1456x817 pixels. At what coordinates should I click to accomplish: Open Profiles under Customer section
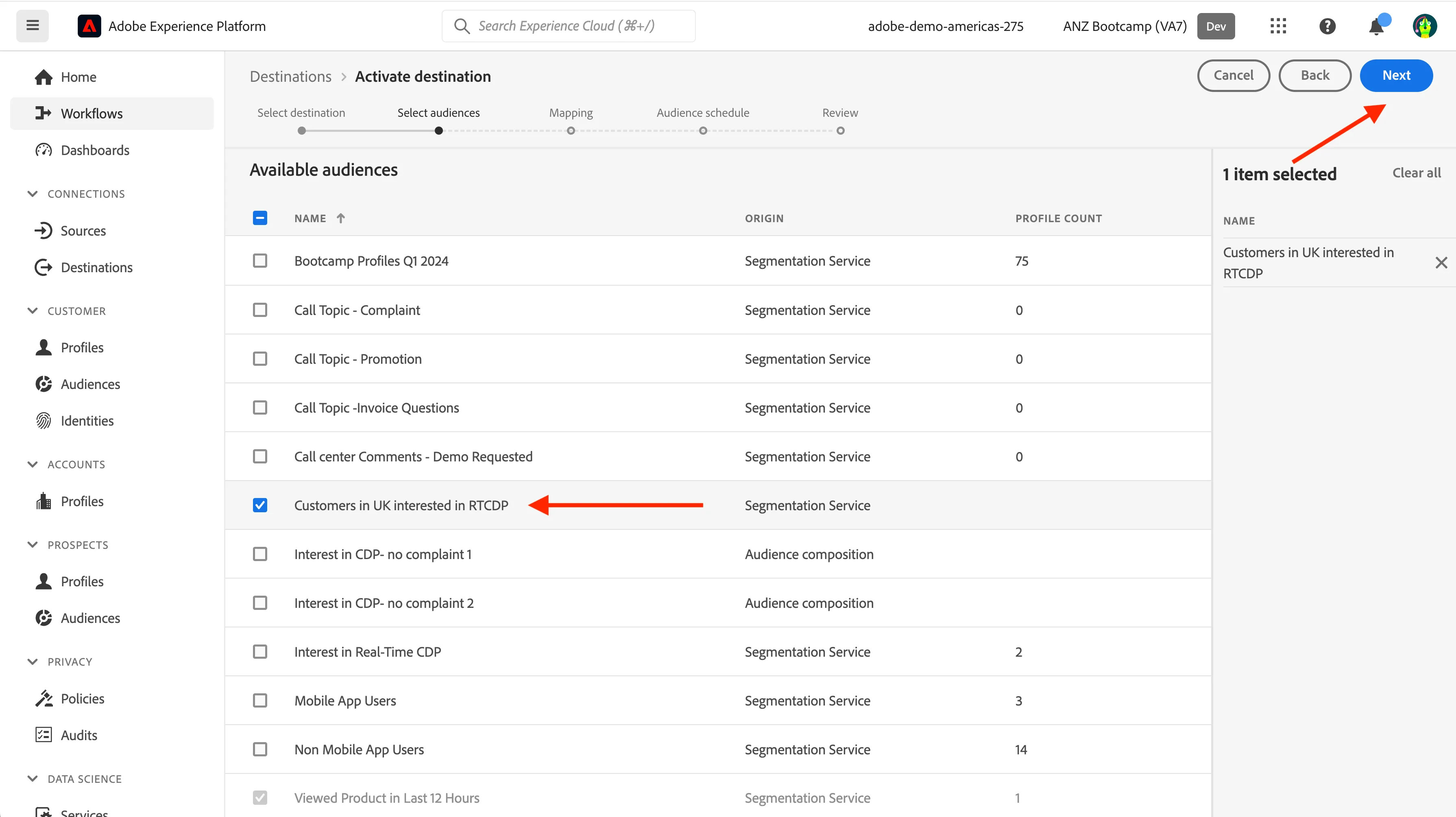click(x=112, y=347)
